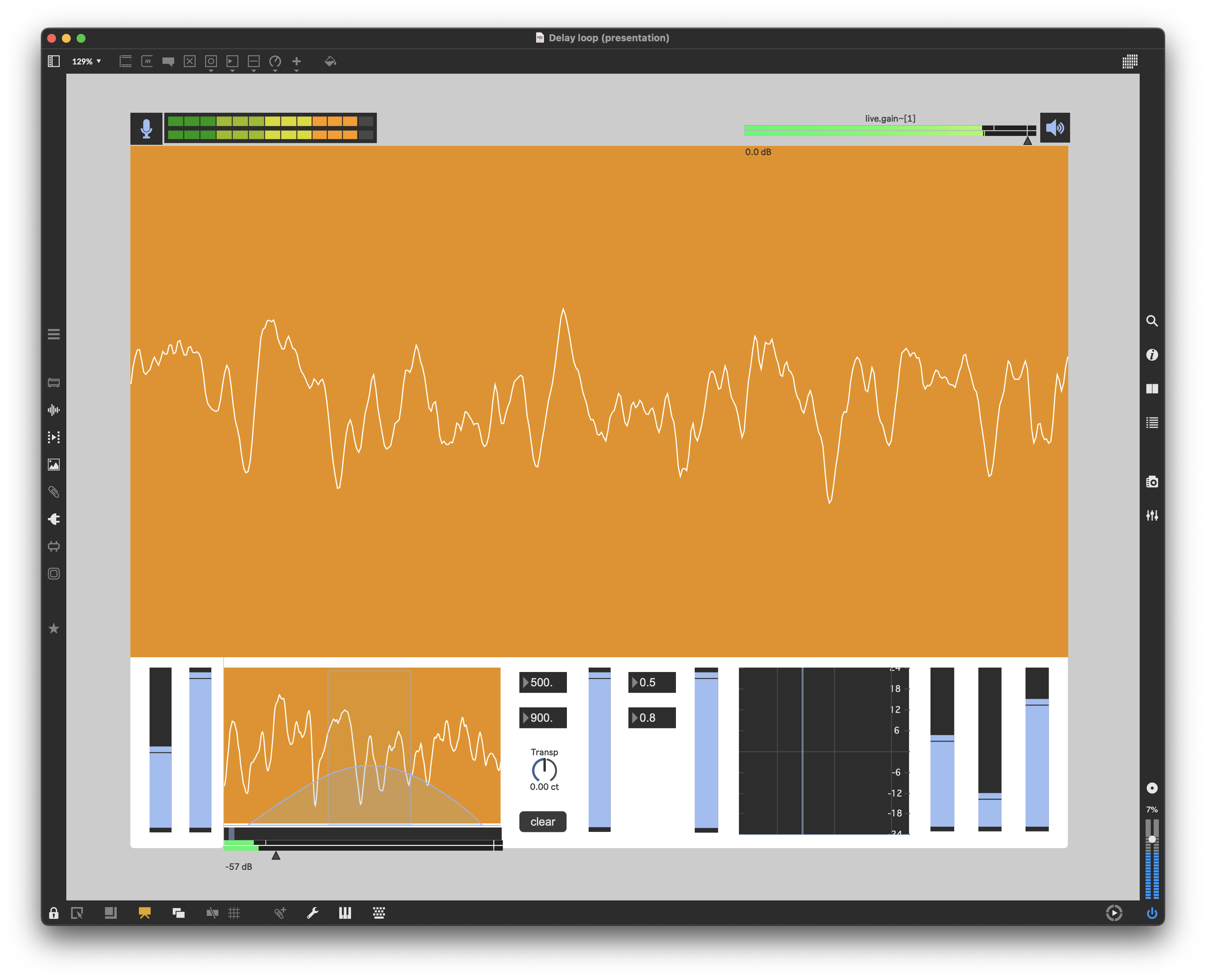
Task: Expand the 0.5 number box triangle
Action: pos(635,682)
